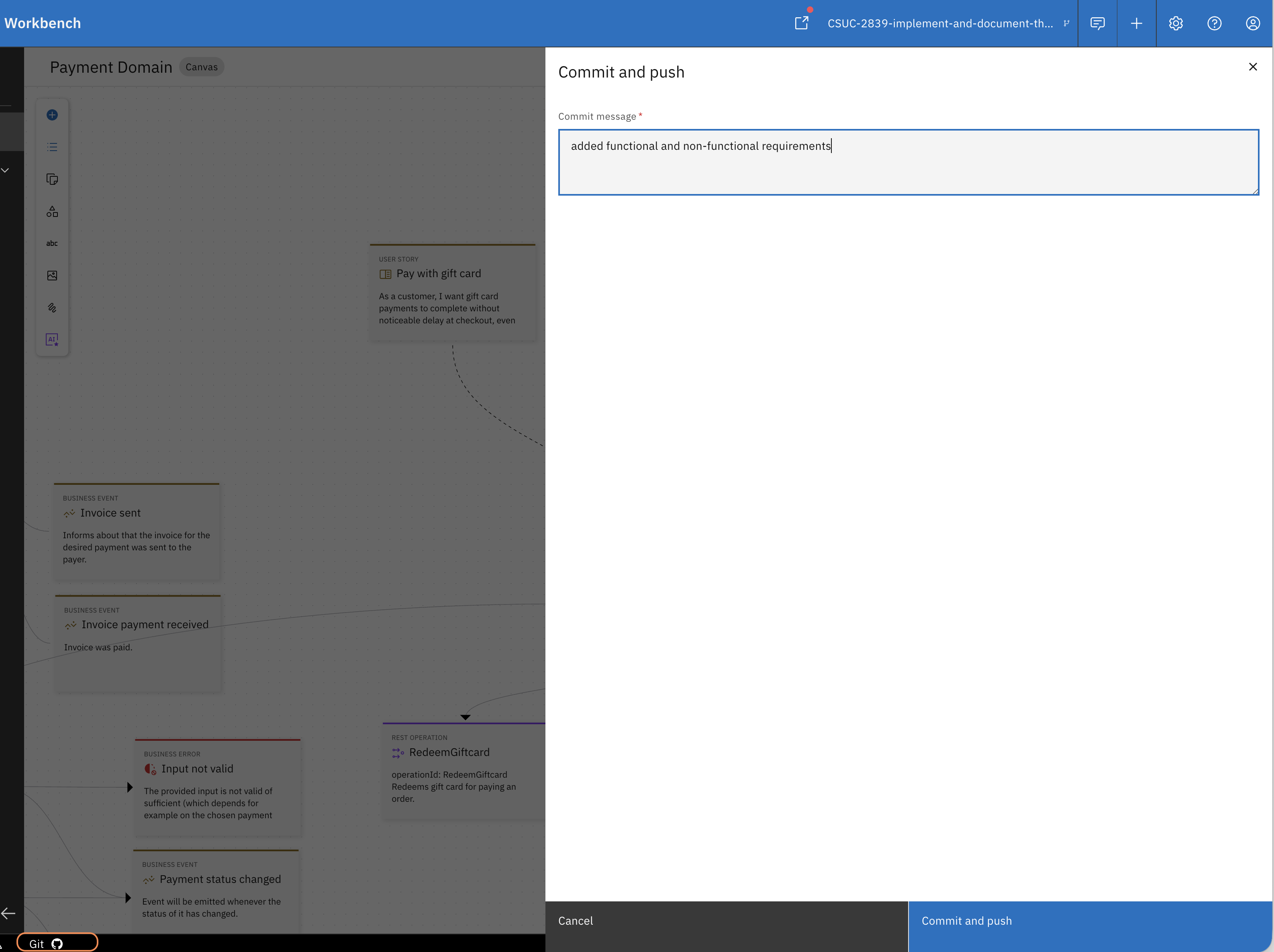The image size is (1274, 952).
Task: Click the Canvas tag next to Payment Domain
Action: pyautogui.click(x=202, y=67)
